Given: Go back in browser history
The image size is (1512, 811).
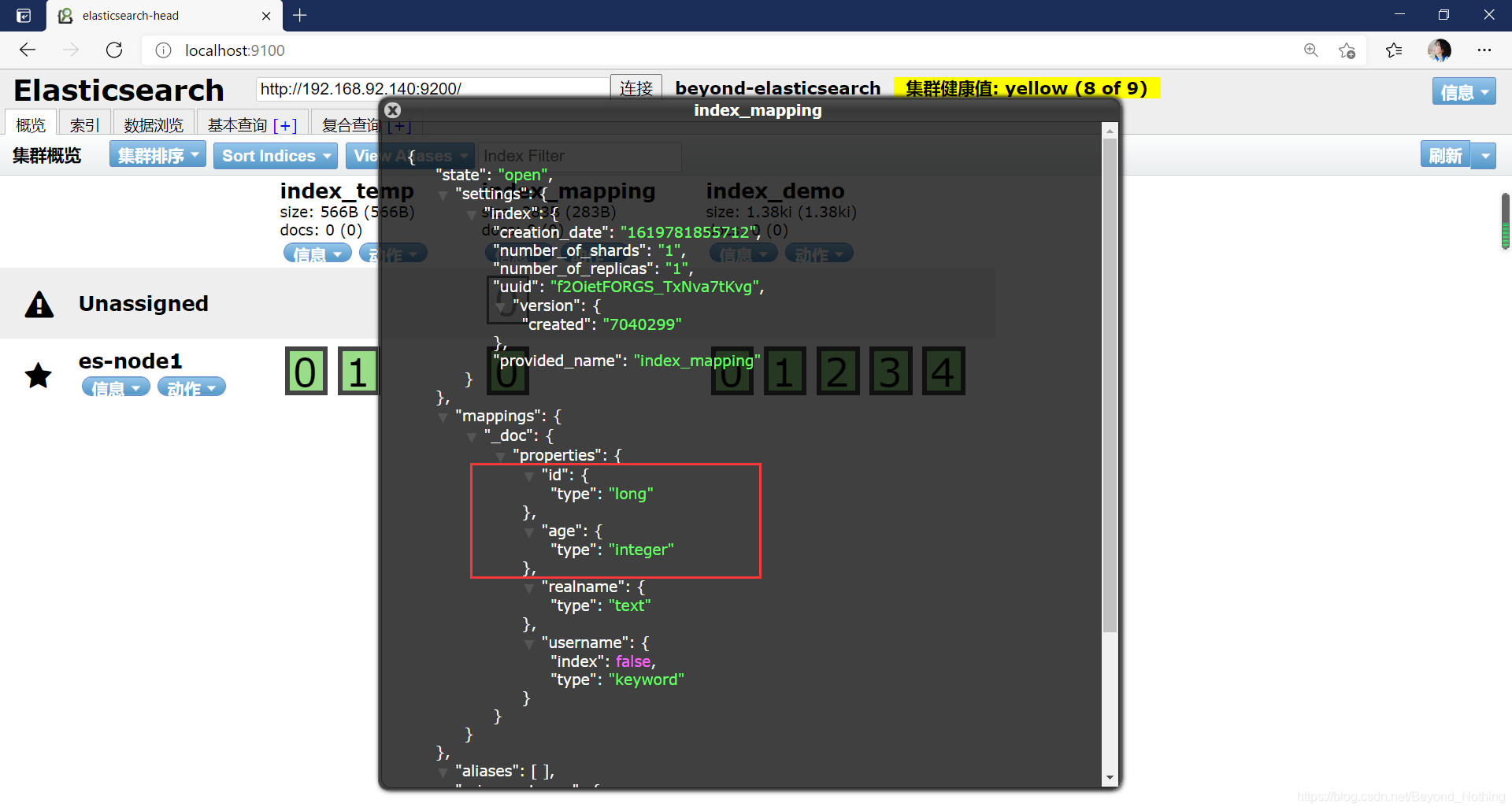Looking at the screenshot, I should coord(28,50).
